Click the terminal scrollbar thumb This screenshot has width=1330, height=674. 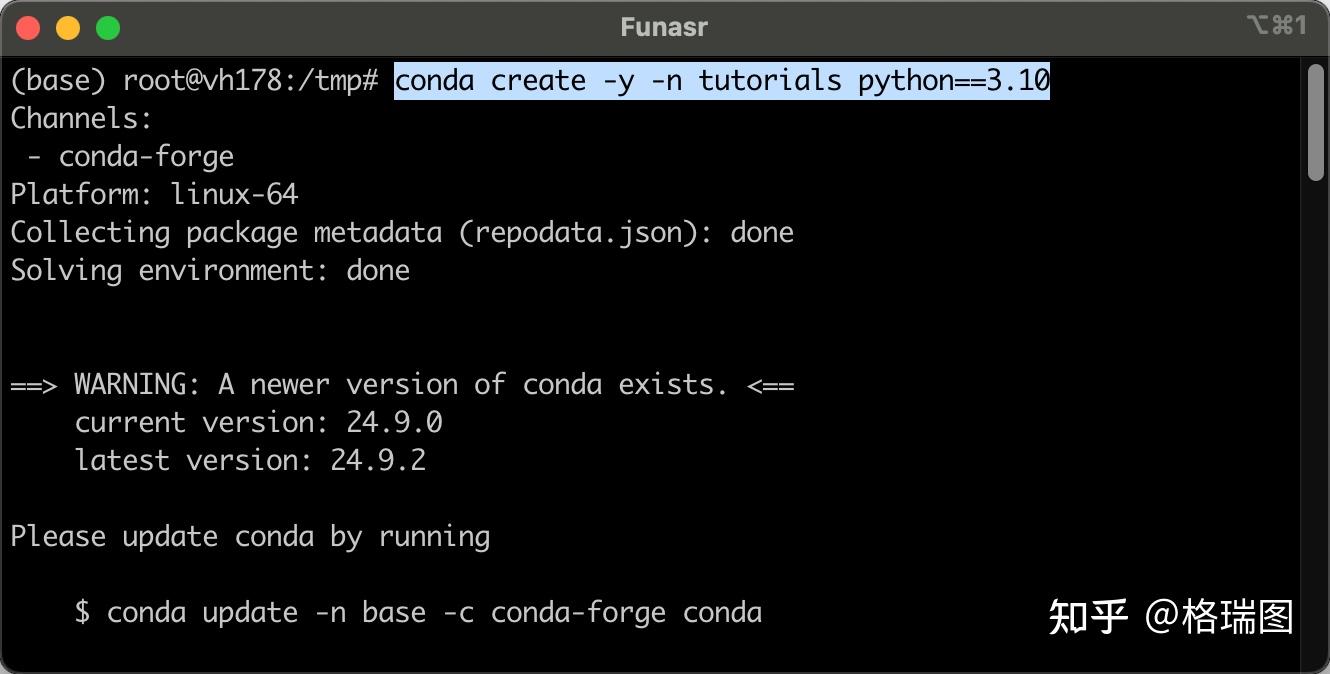click(1316, 122)
